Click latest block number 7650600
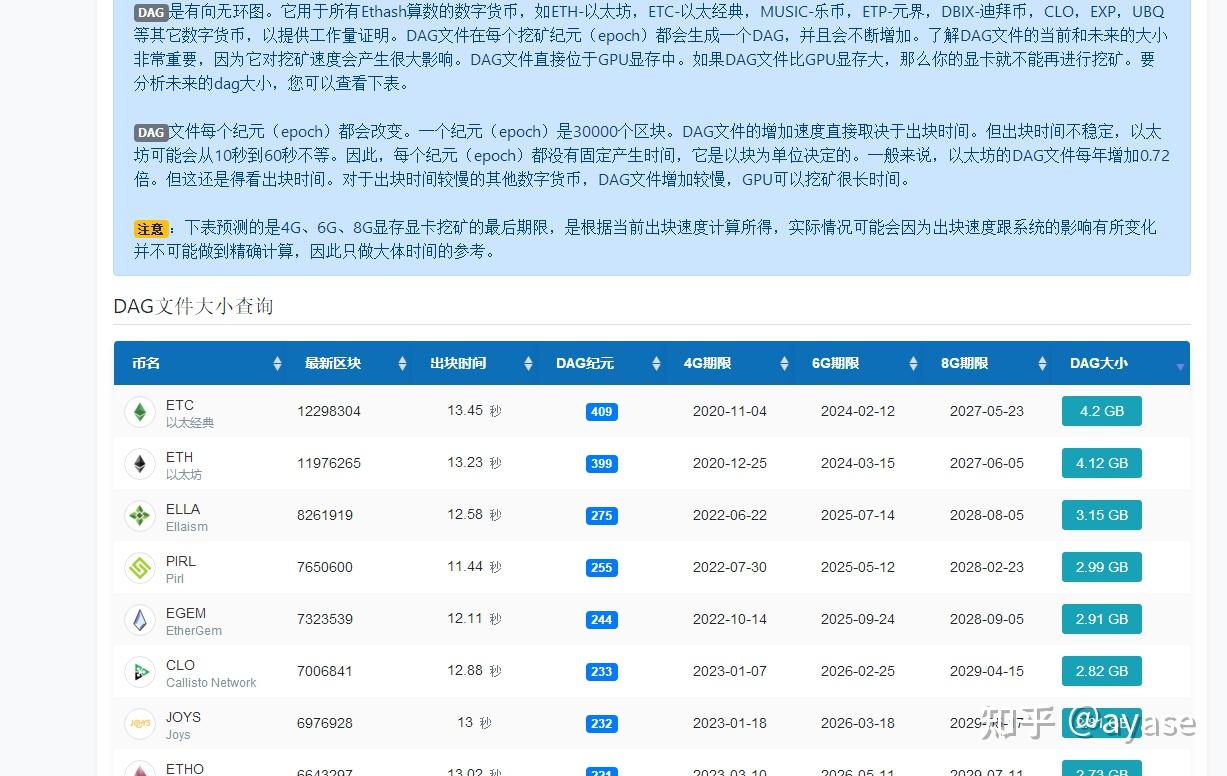The width and height of the screenshot is (1227, 776). tap(325, 567)
